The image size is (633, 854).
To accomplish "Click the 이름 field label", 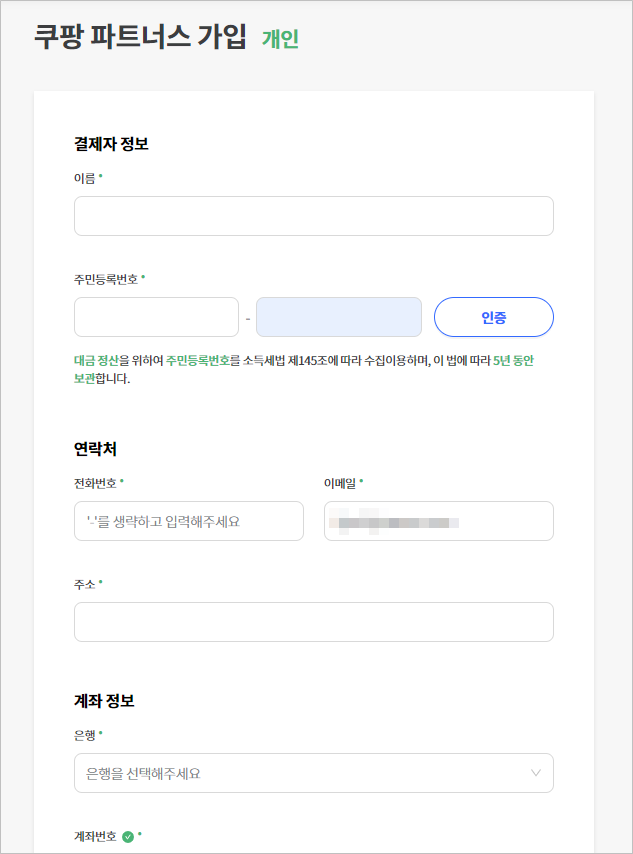I will click(84, 178).
